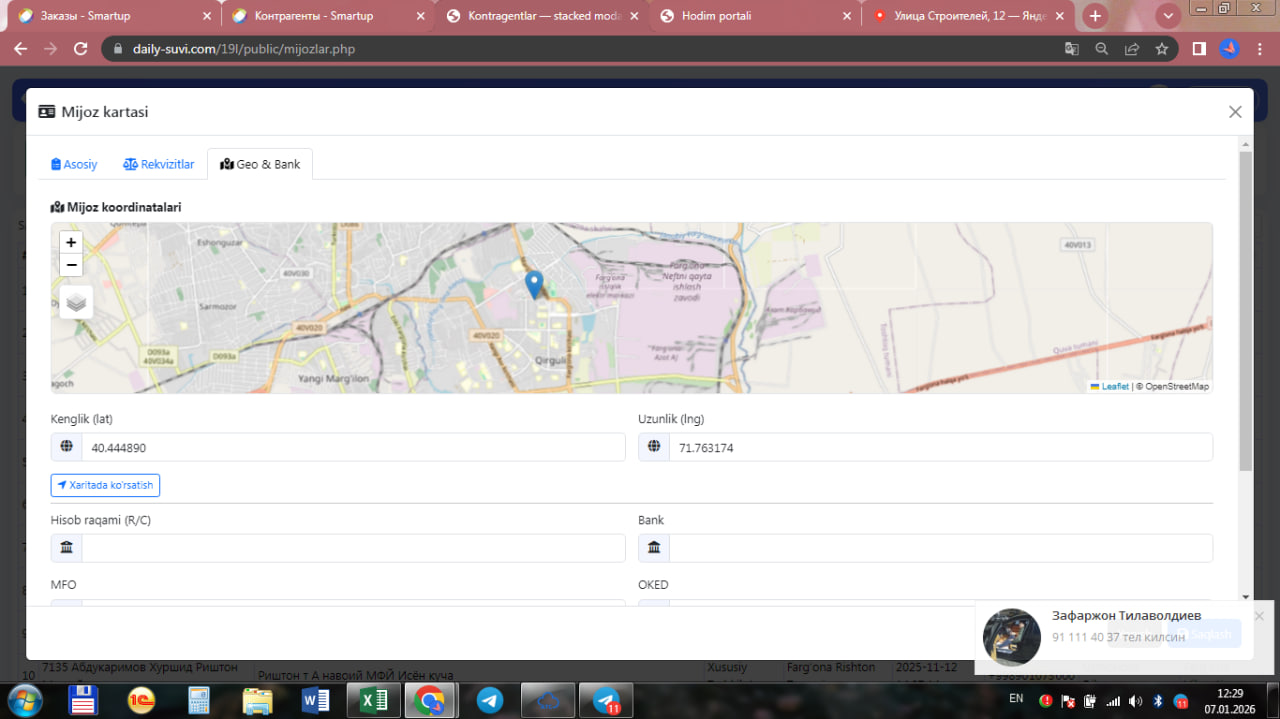Bookmark this page with star icon
Screen dimensions: 1280x719
1162,48
